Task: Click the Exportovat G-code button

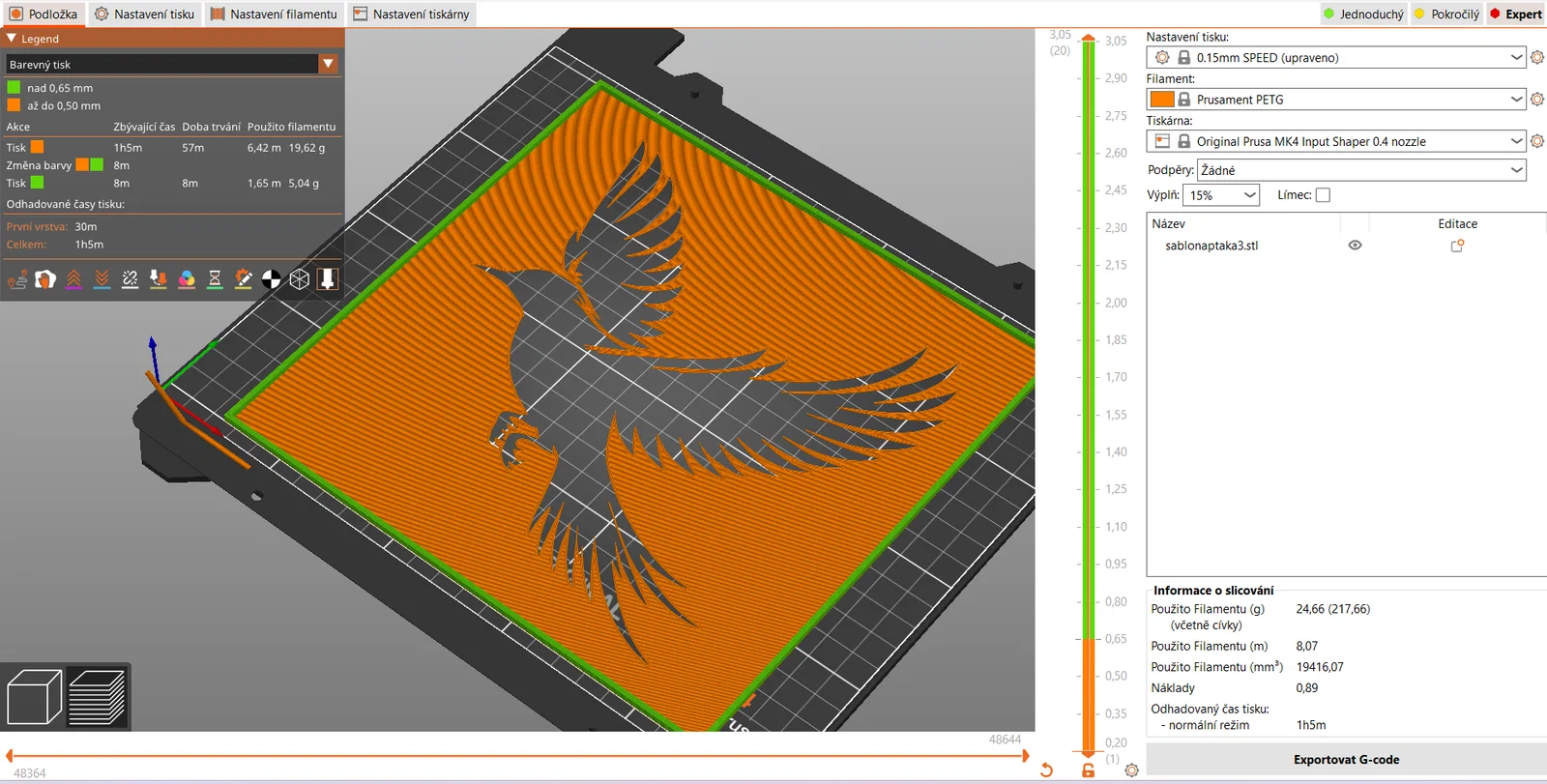Action: click(x=1346, y=760)
